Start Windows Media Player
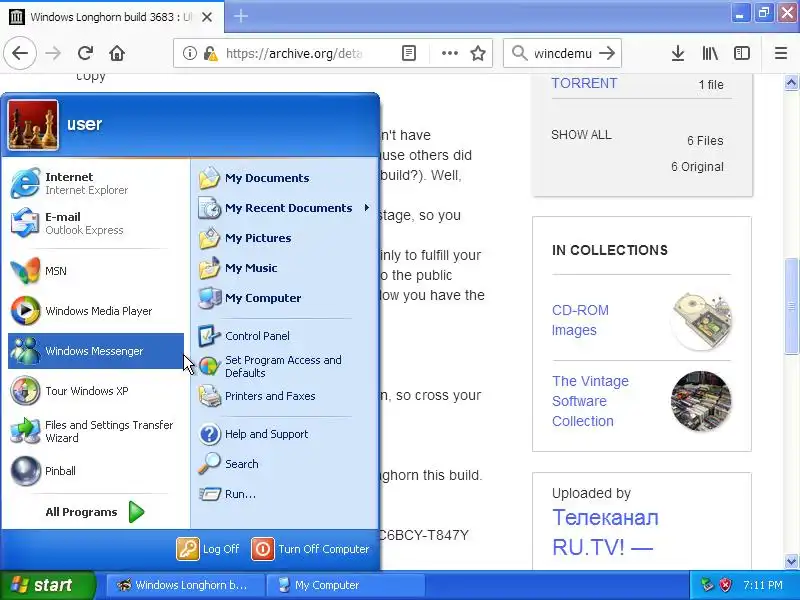The height and width of the screenshot is (600, 800). pos(95,311)
